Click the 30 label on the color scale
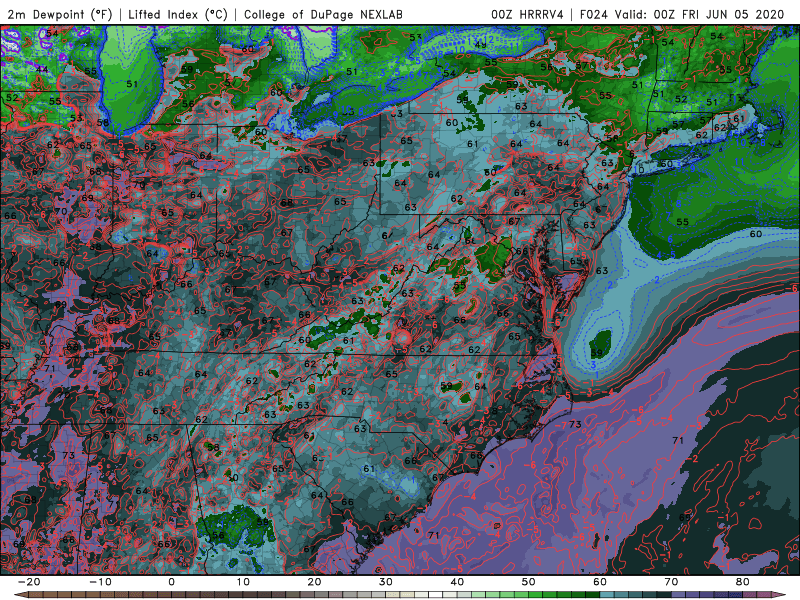Image resolution: width=800 pixels, height=600 pixels. point(386,582)
